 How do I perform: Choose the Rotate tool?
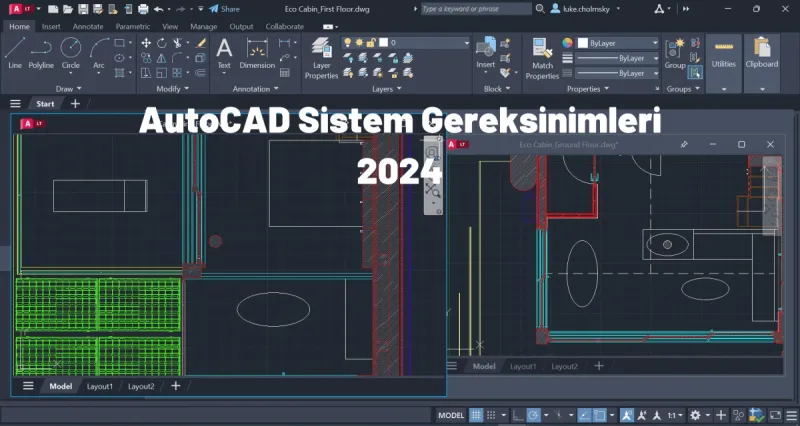coord(162,43)
